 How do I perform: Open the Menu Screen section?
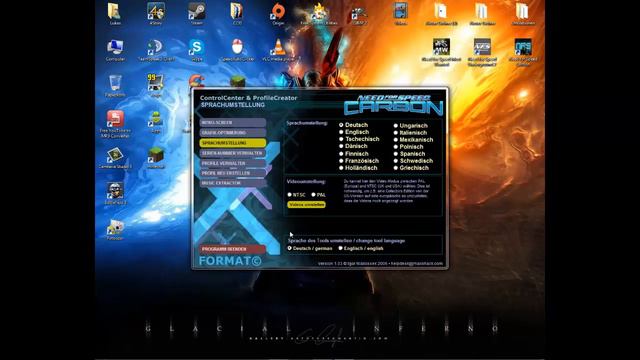pyautogui.click(x=233, y=122)
